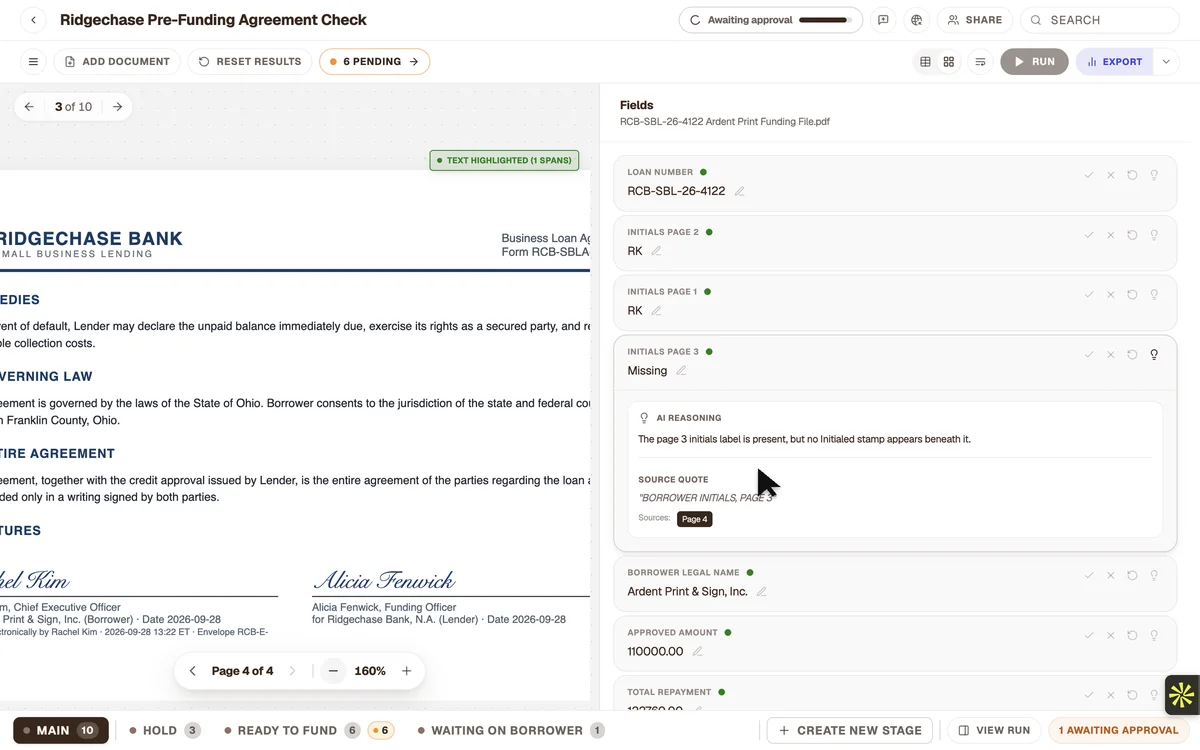
Task: Open the globe language icon in header
Action: pyautogui.click(x=916, y=20)
